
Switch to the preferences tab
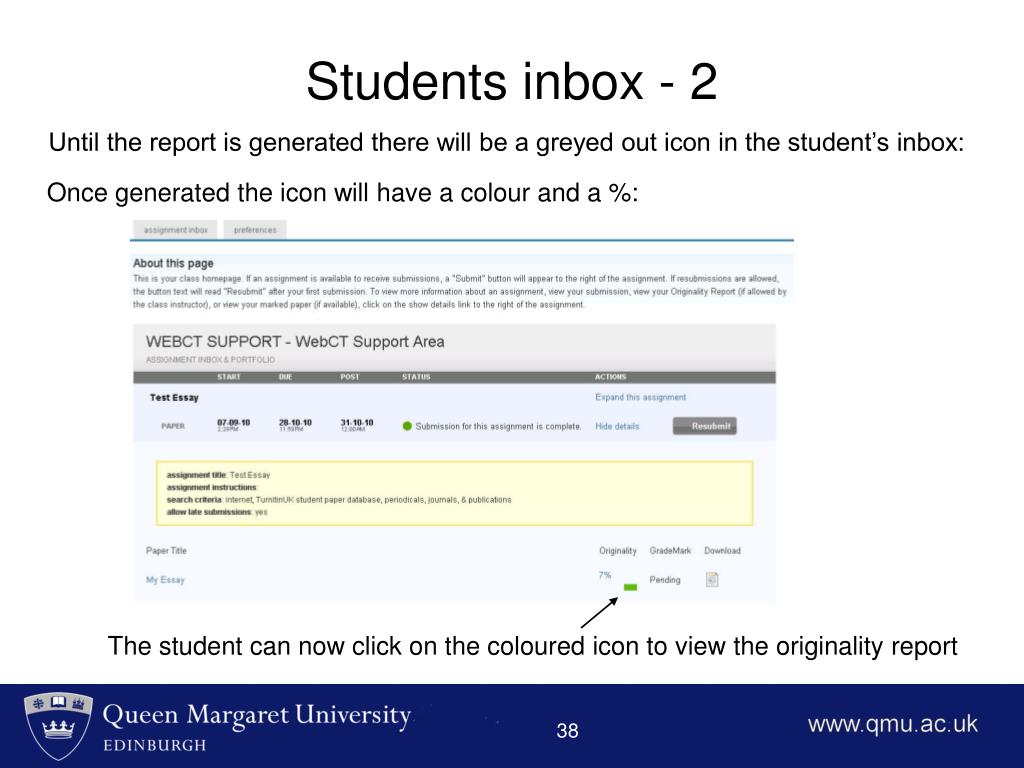(x=255, y=230)
